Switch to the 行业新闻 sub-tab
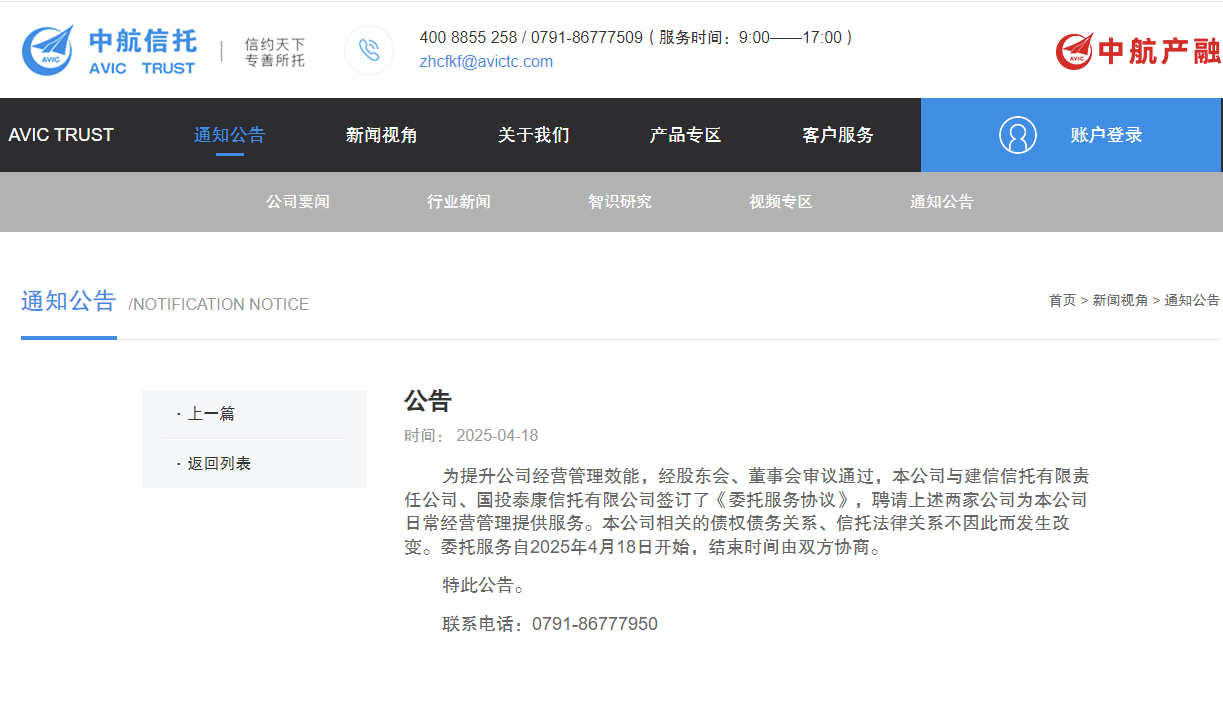The image size is (1223, 711). click(x=458, y=201)
